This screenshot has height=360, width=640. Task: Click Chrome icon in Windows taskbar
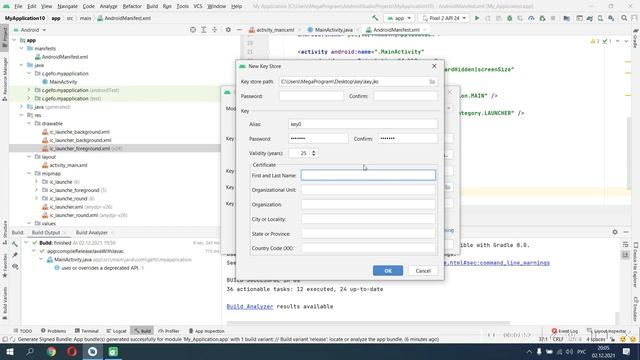pos(51,351)
